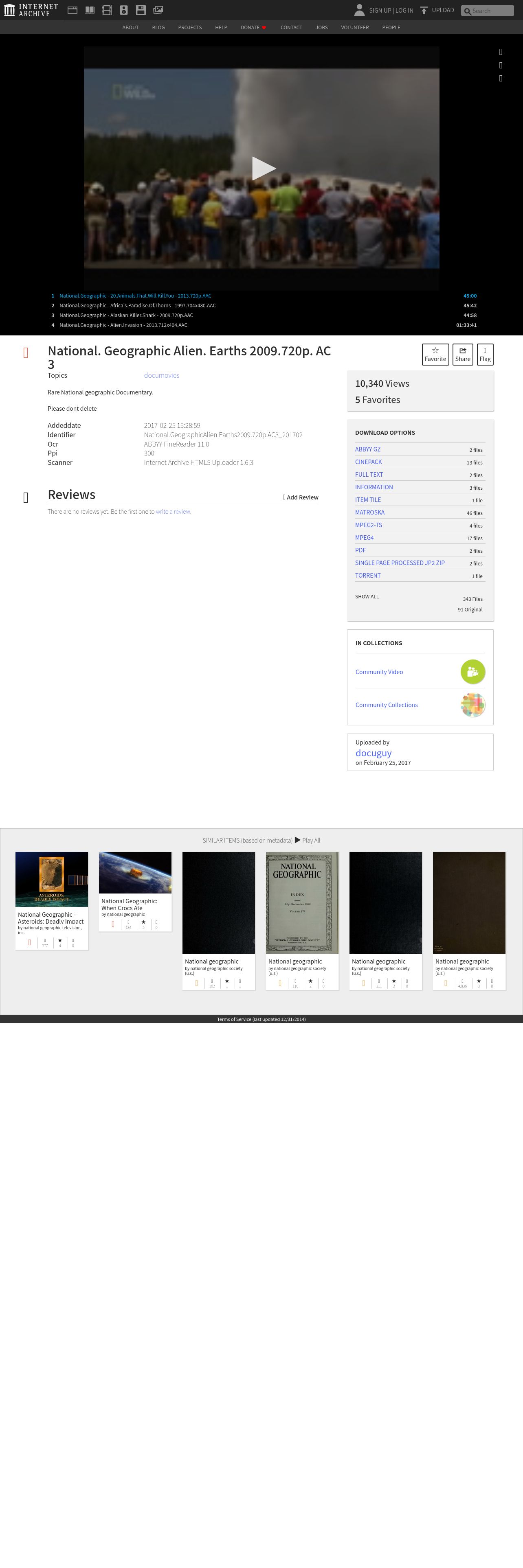
Task: Click the user avatar icon
Action: tap(359, 10)
